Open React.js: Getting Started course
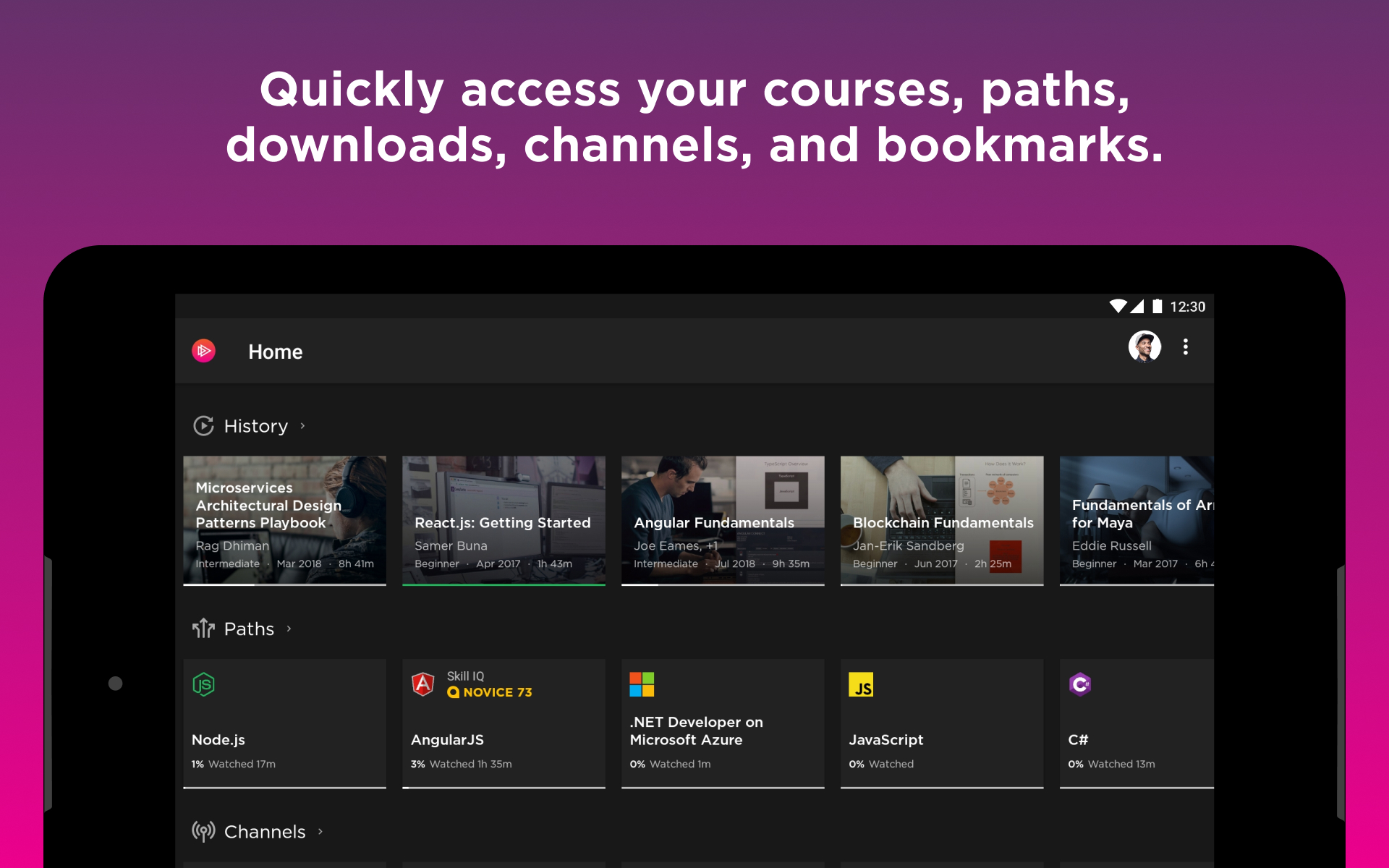The width and height of the screenshot is (1389, 868). (504, 520)
